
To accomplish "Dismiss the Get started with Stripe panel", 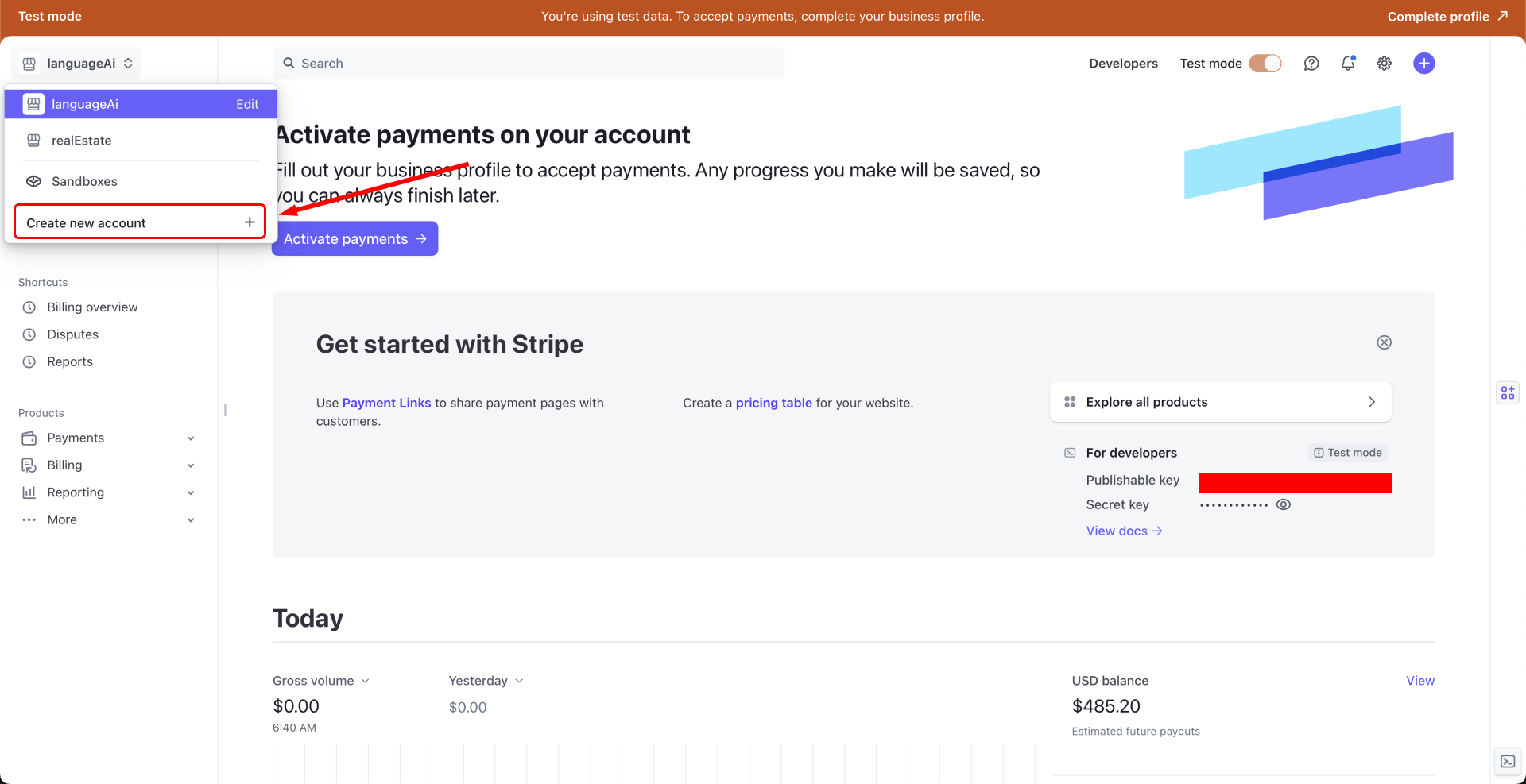I will click(x=1384, y=342).
